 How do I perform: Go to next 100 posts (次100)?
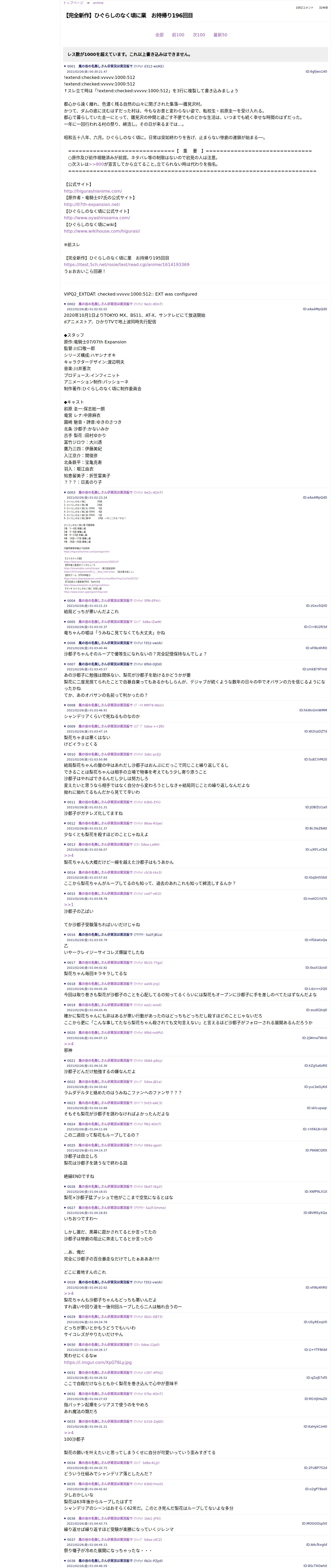199,35
